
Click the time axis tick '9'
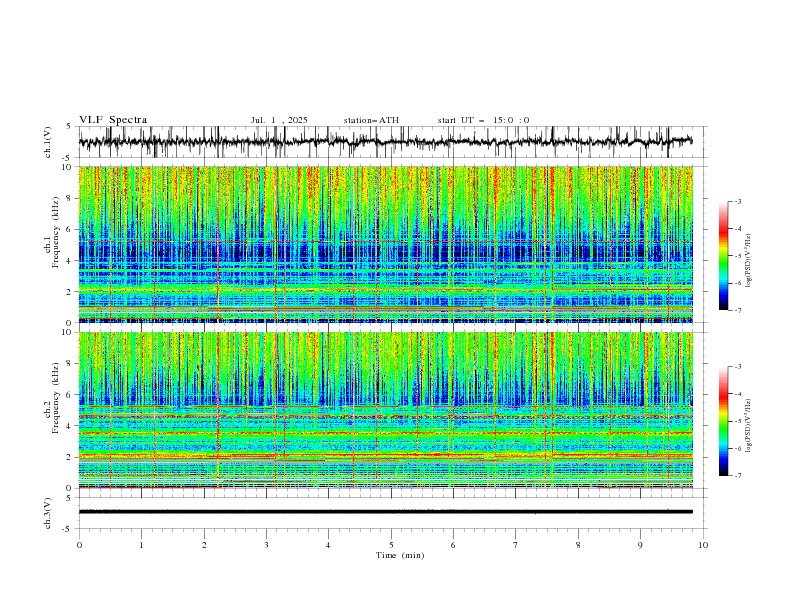640,545
